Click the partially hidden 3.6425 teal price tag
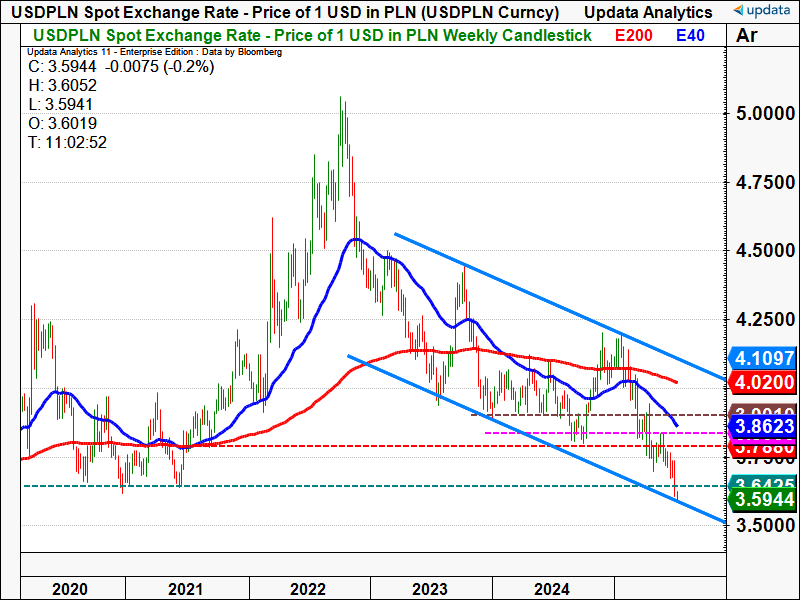Image resolution: width=800 pixels, height=600 pixels. [x=762, y=482]
